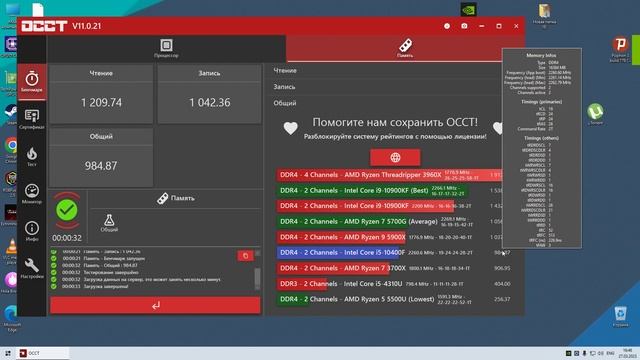640x360 pixels.
Task: Select the AMD Ryzen 9 5900X bar
Action: click(x=341, y=237)
